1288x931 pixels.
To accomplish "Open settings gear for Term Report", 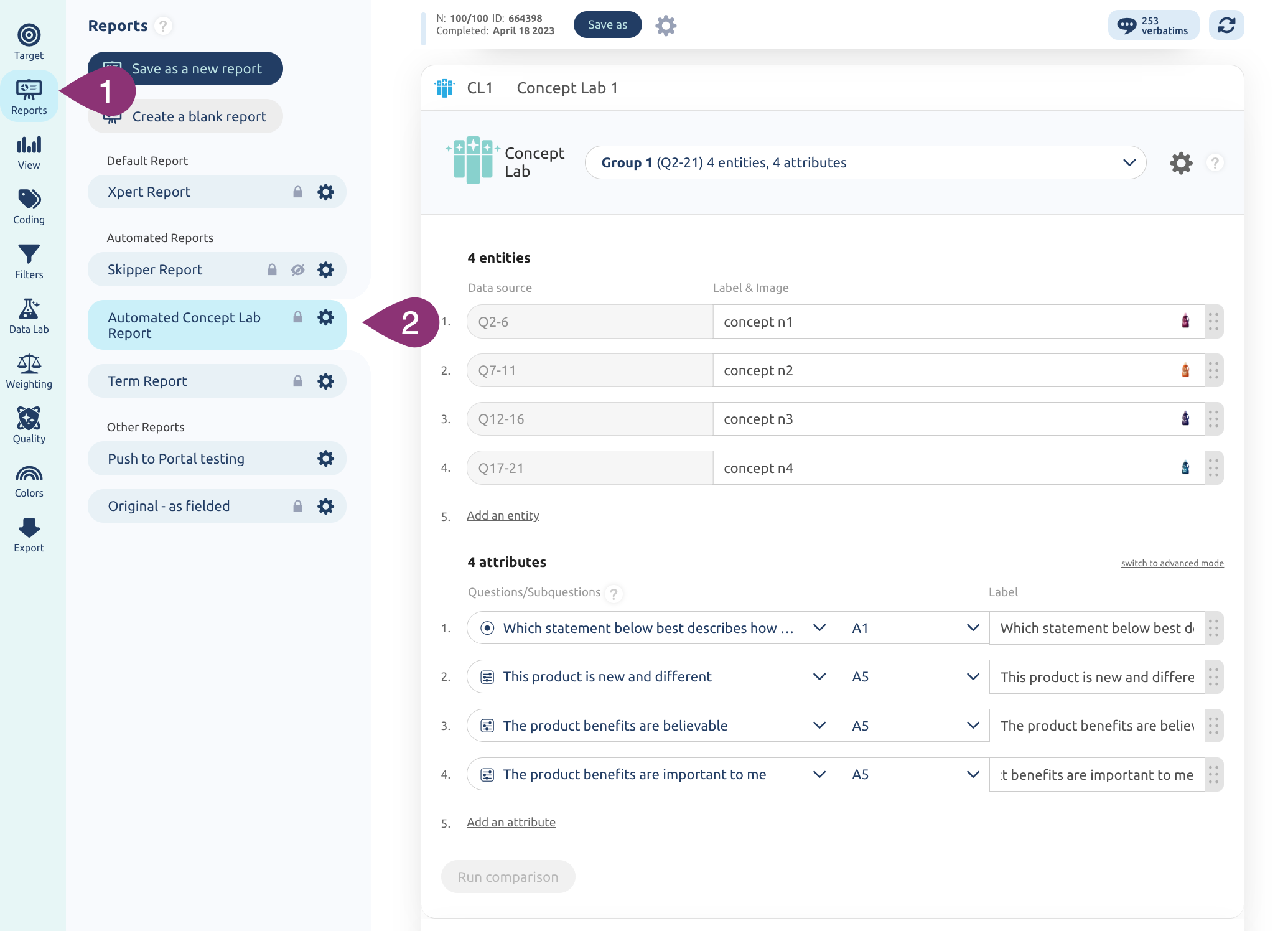I will coord(325,381).
